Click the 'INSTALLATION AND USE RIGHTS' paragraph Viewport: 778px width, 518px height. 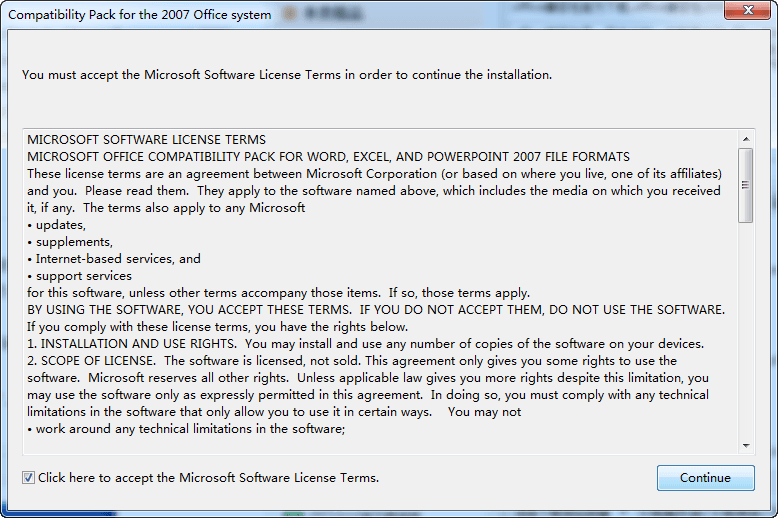point(366,344)
